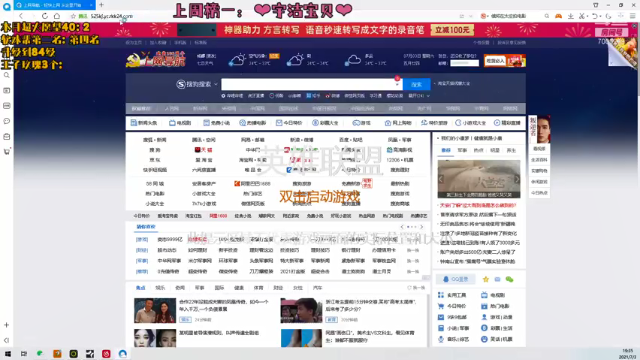Click the main page search input box
Image resolution: width=640 pixels, height=360 pixels.
tap(308, 84)
